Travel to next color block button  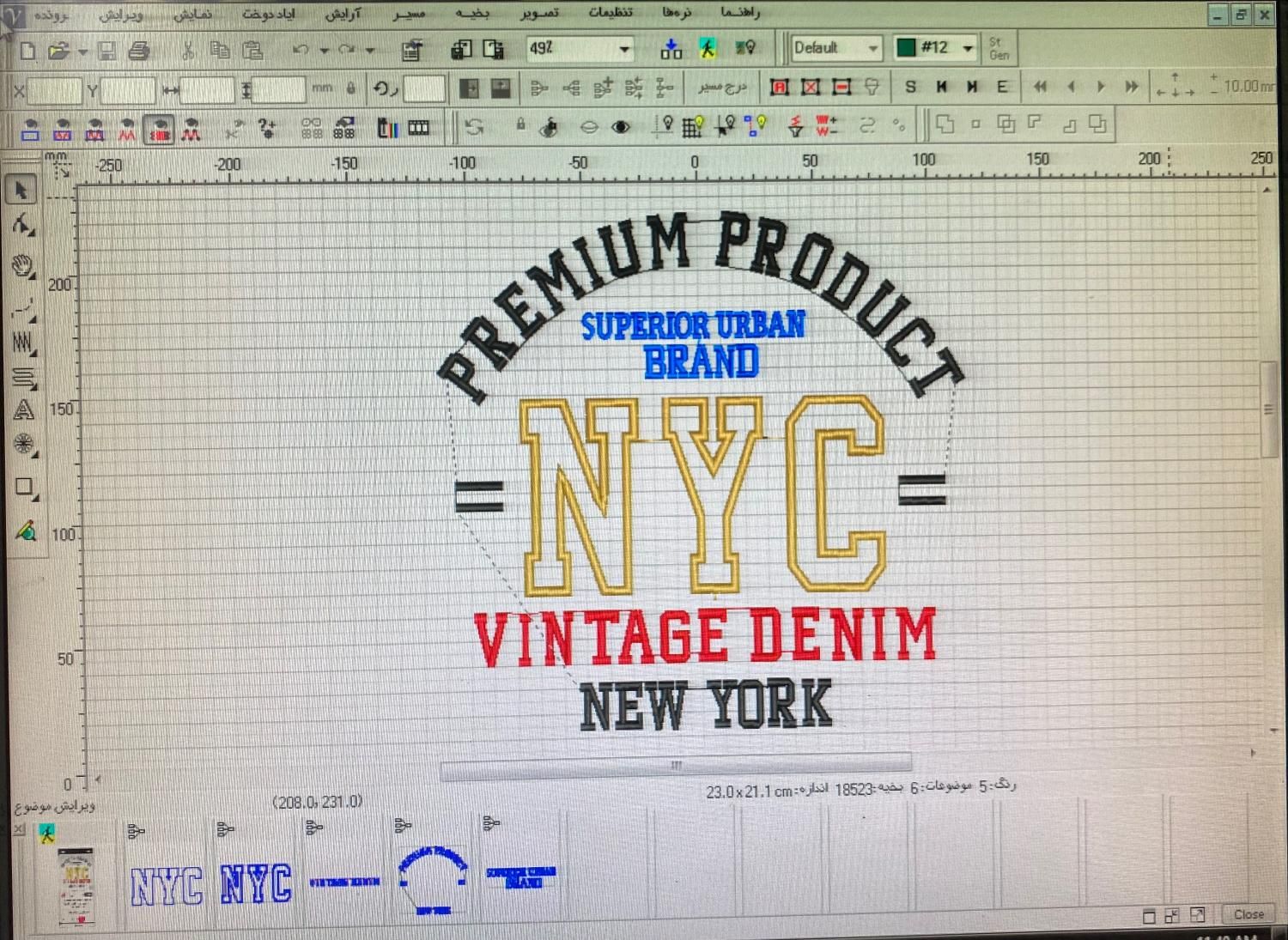972,86
